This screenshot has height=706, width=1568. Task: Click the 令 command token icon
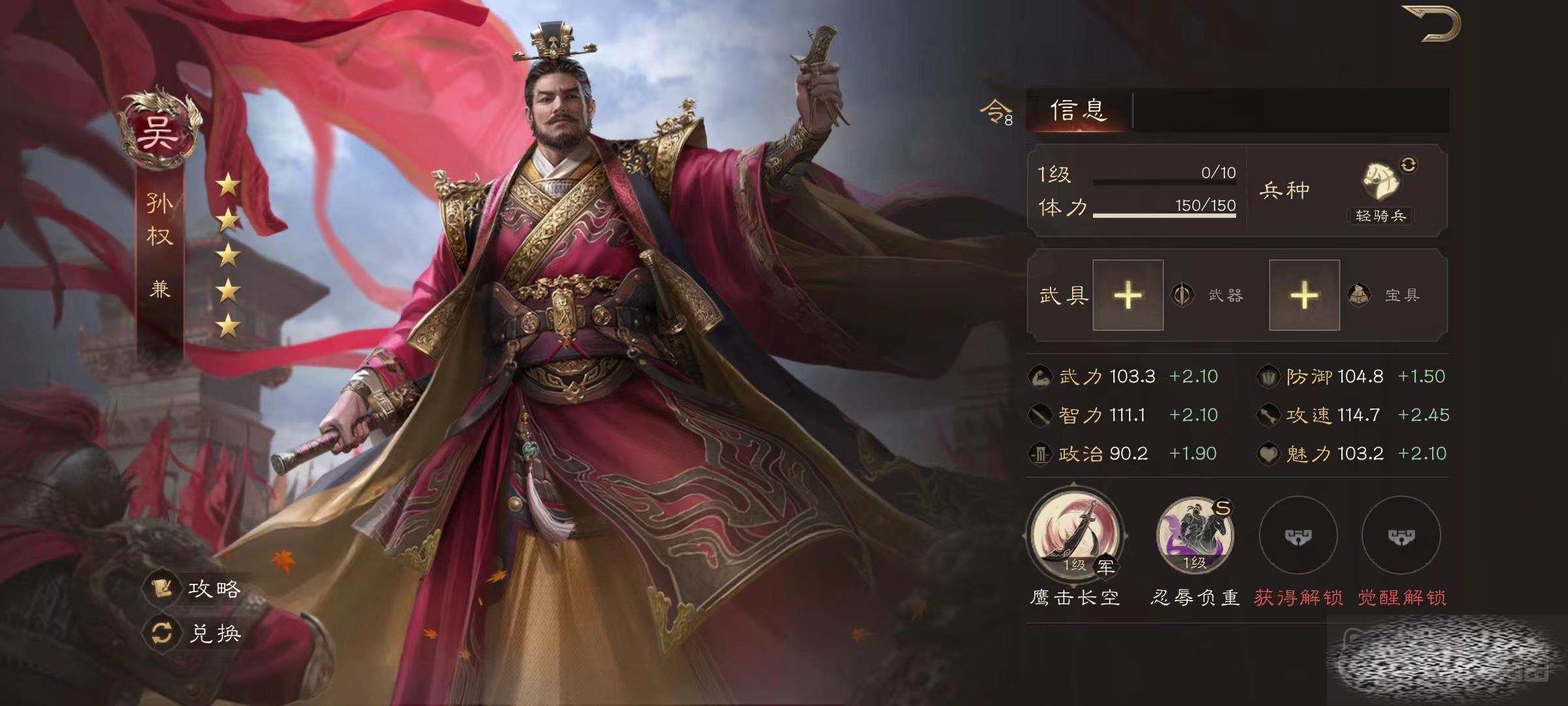pos(996,112)
